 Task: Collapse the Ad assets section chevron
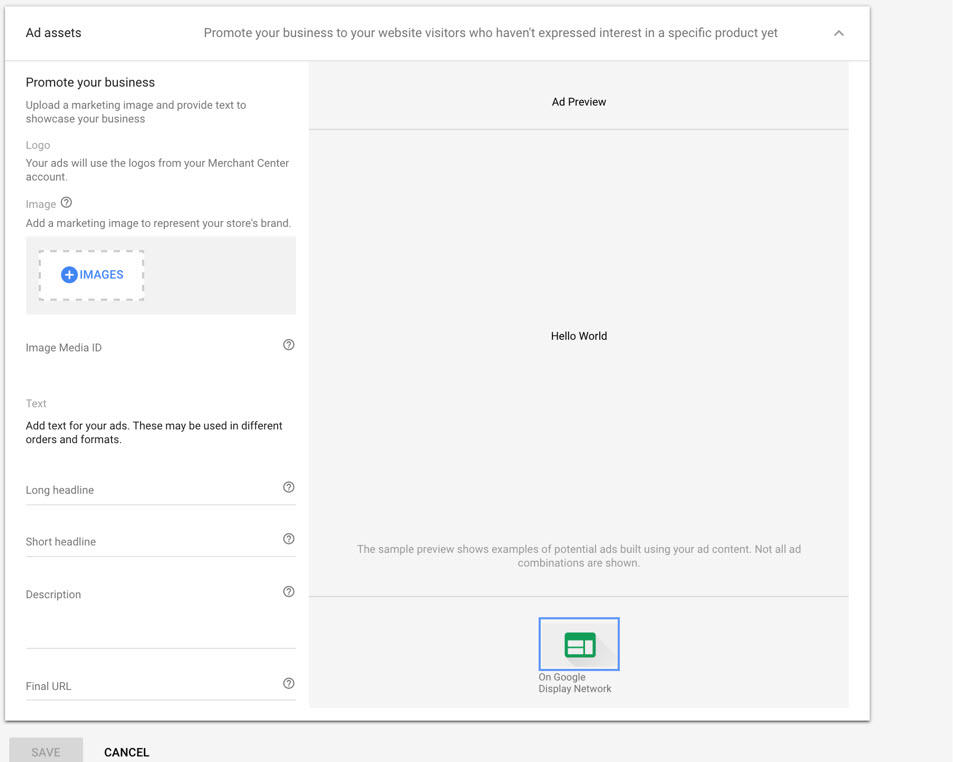839,33
